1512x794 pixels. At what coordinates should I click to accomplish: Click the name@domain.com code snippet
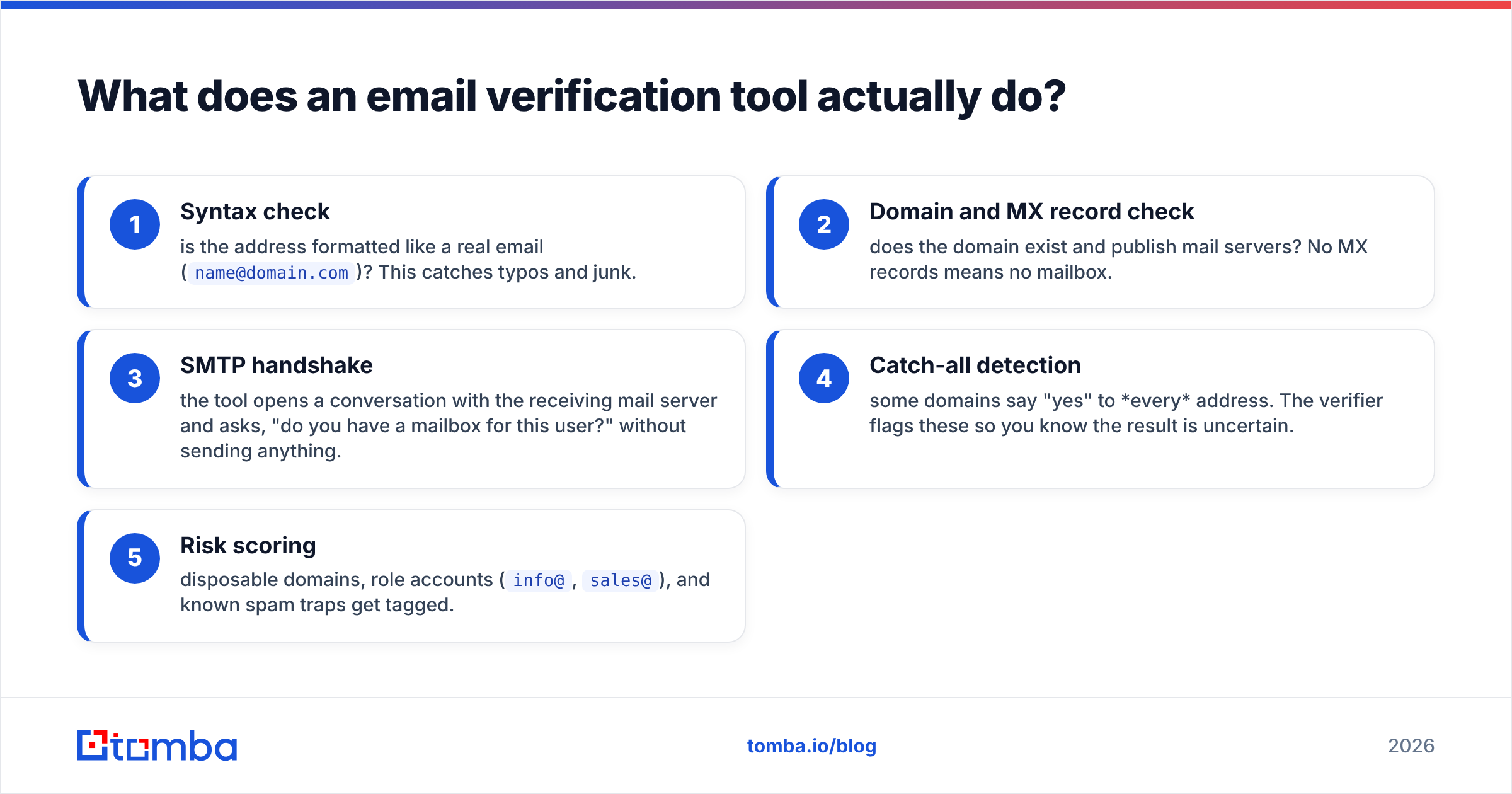pos(272,273)
